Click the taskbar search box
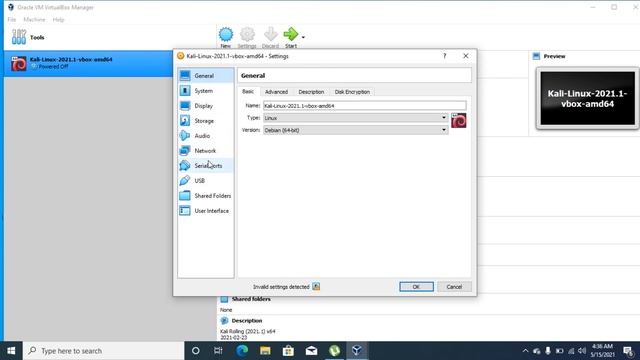The height and width of the screenshot is (360, 640). [x=104, y=351]
